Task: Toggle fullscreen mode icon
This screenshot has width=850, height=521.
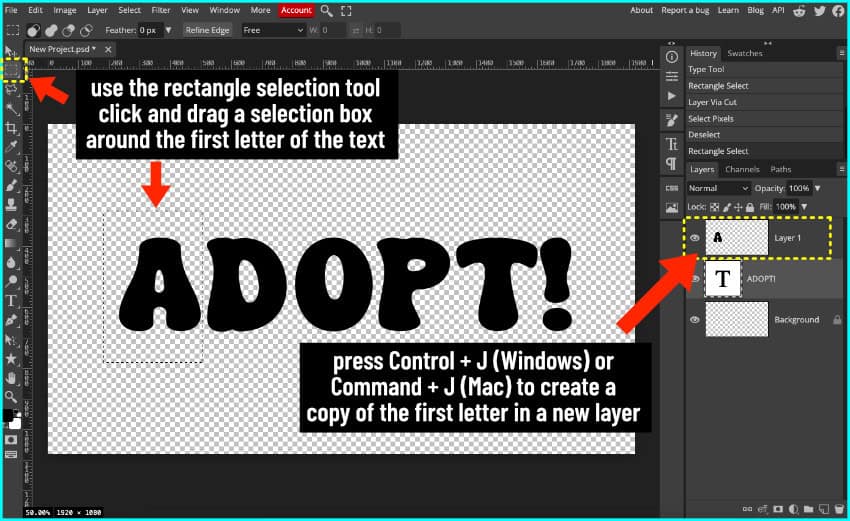Action: (346, 10)
